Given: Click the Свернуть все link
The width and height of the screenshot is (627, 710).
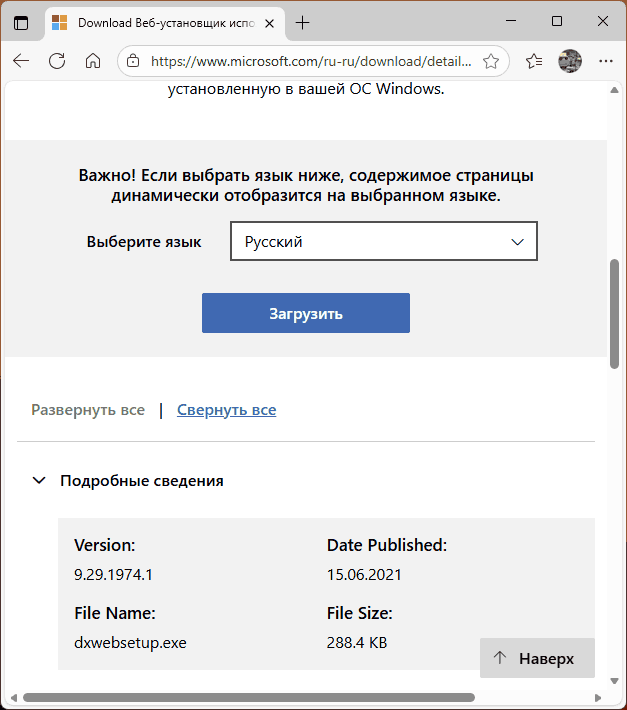Looking at the screenshot, I should click(226, 410).
